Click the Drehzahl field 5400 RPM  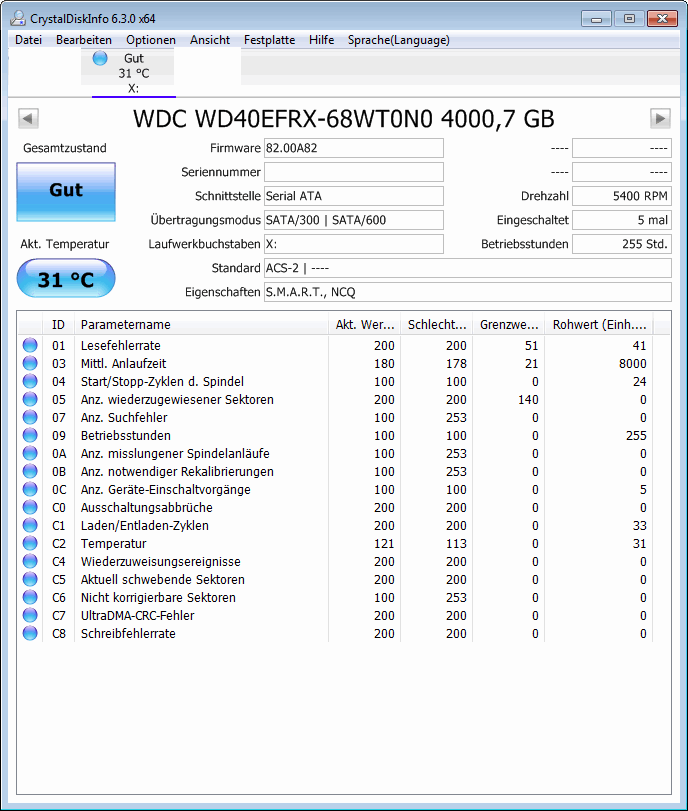tap(622, 196)
